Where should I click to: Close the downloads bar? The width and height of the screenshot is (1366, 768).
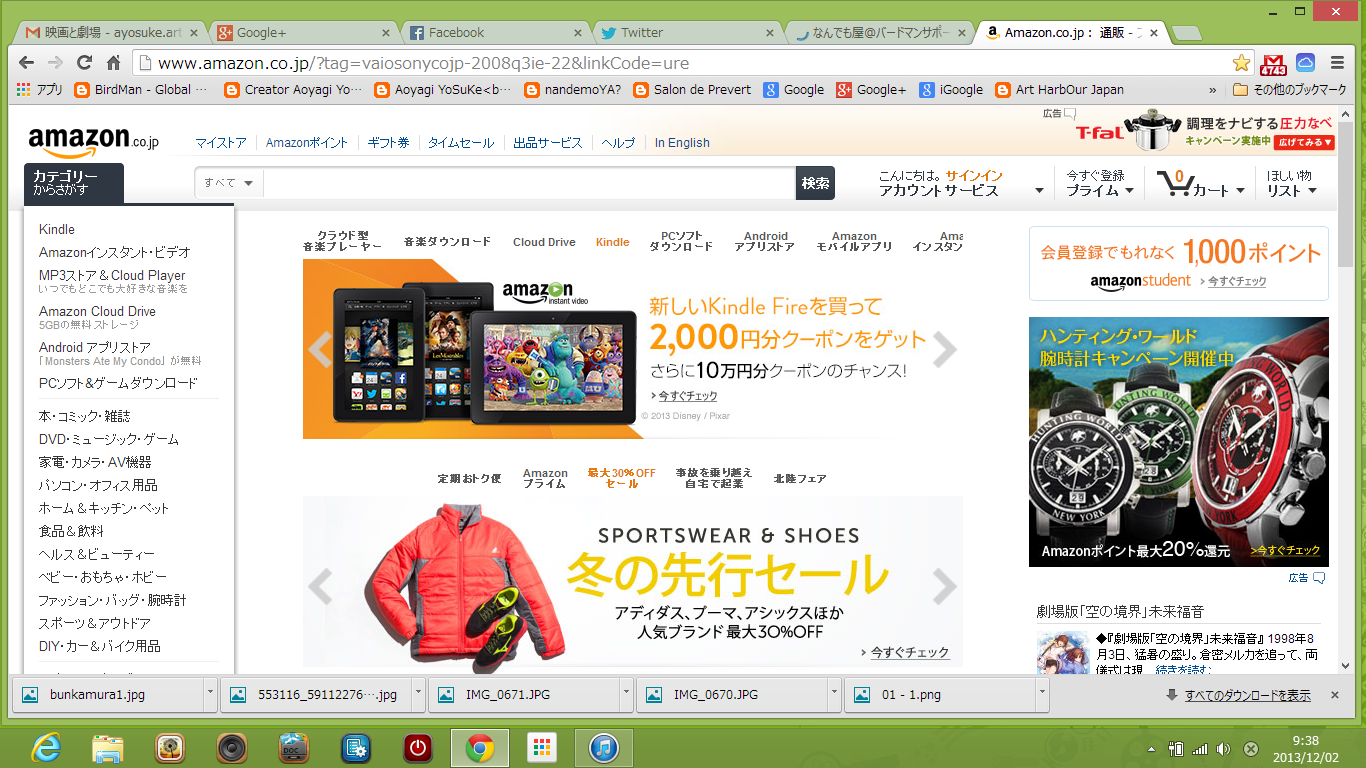(1334, 694)
